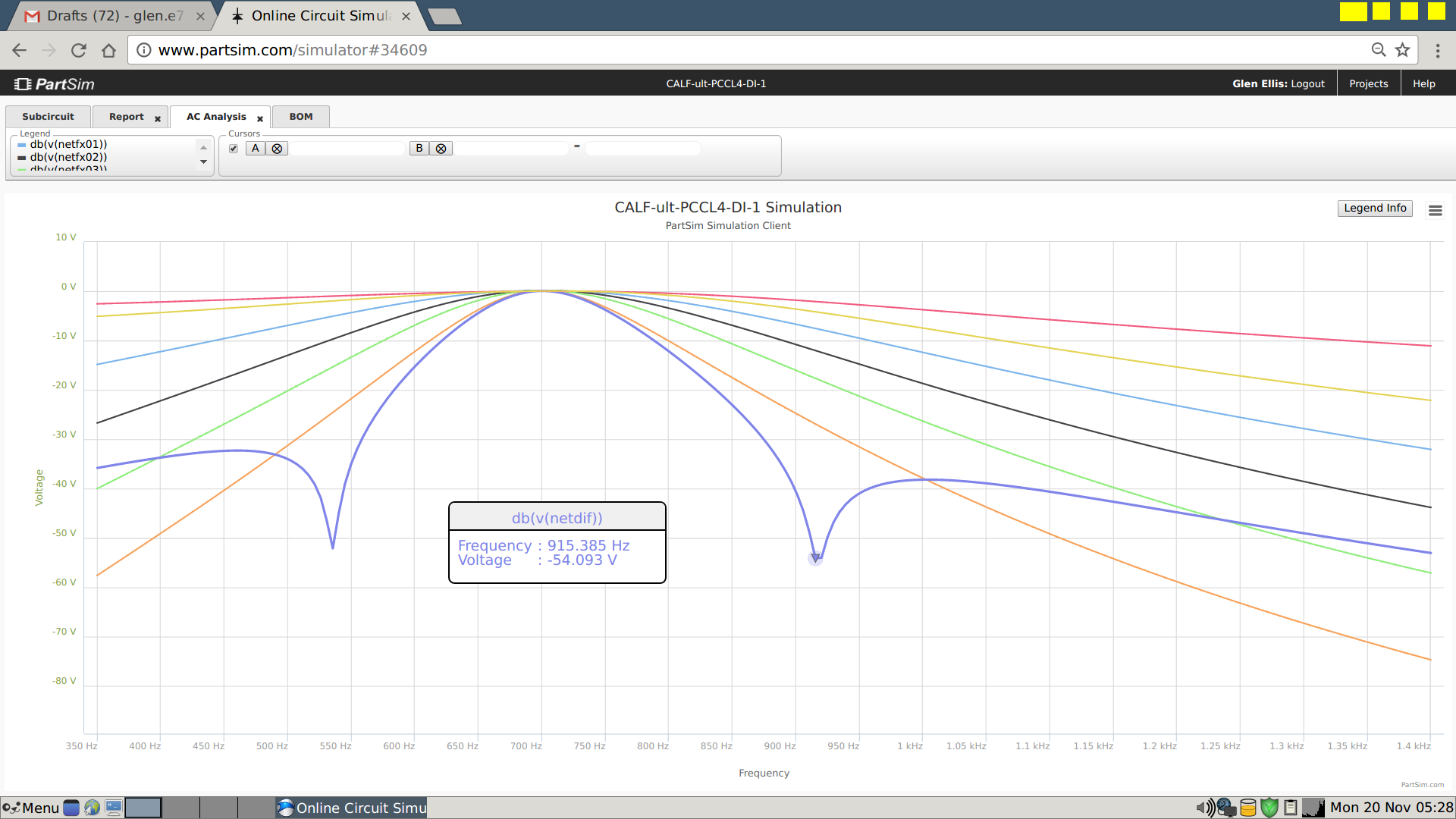Image resolution: width=1456 pixels, height=819 pixels.
Task: Open the green shield tray icon
Action: click(1269, 808)
